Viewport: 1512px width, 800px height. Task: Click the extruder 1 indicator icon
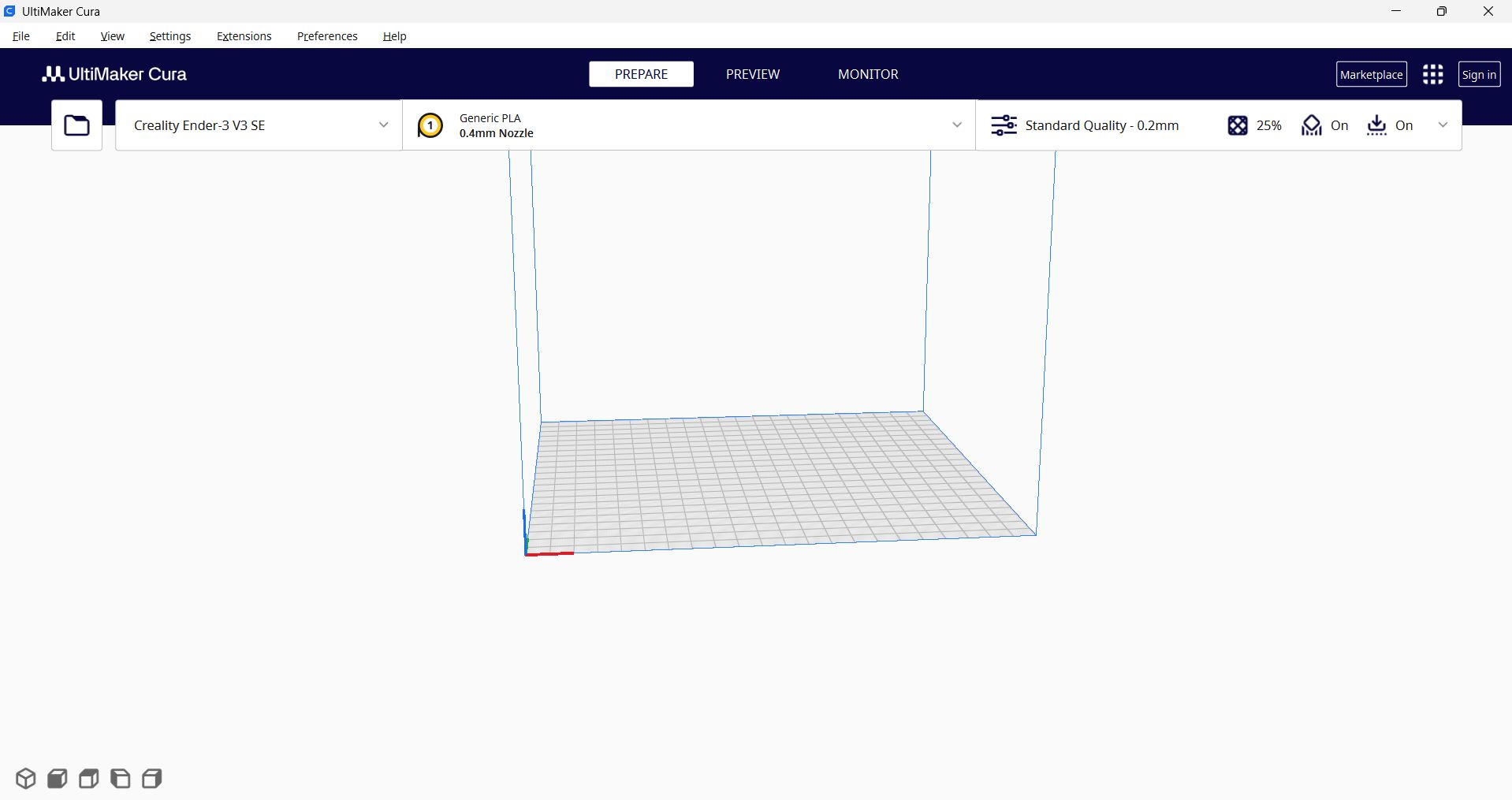(x=430, y=125)
